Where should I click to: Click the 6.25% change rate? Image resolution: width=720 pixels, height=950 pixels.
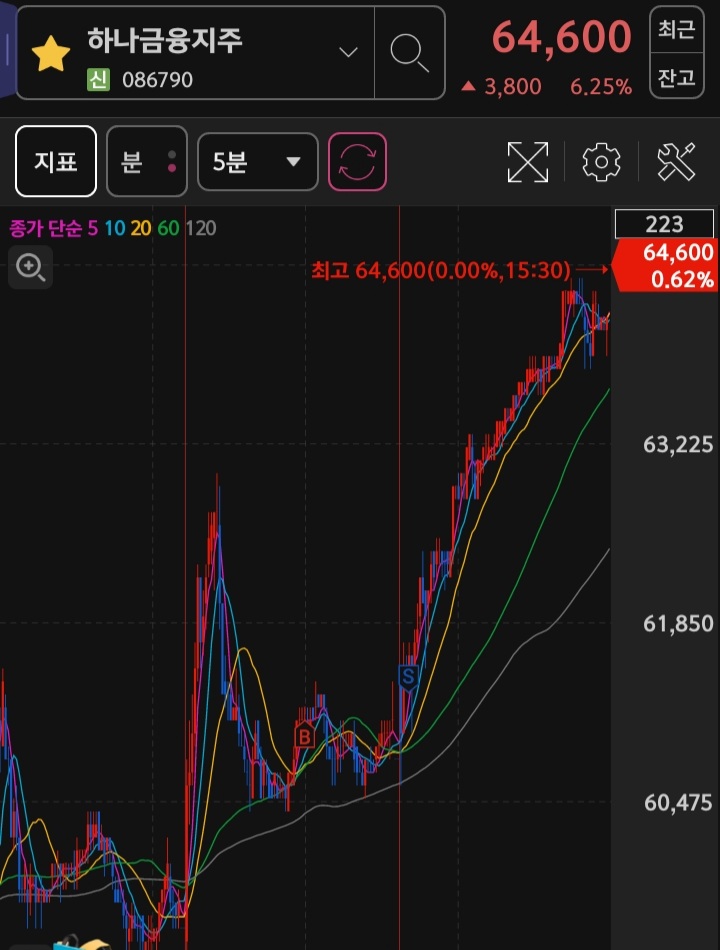601,87
